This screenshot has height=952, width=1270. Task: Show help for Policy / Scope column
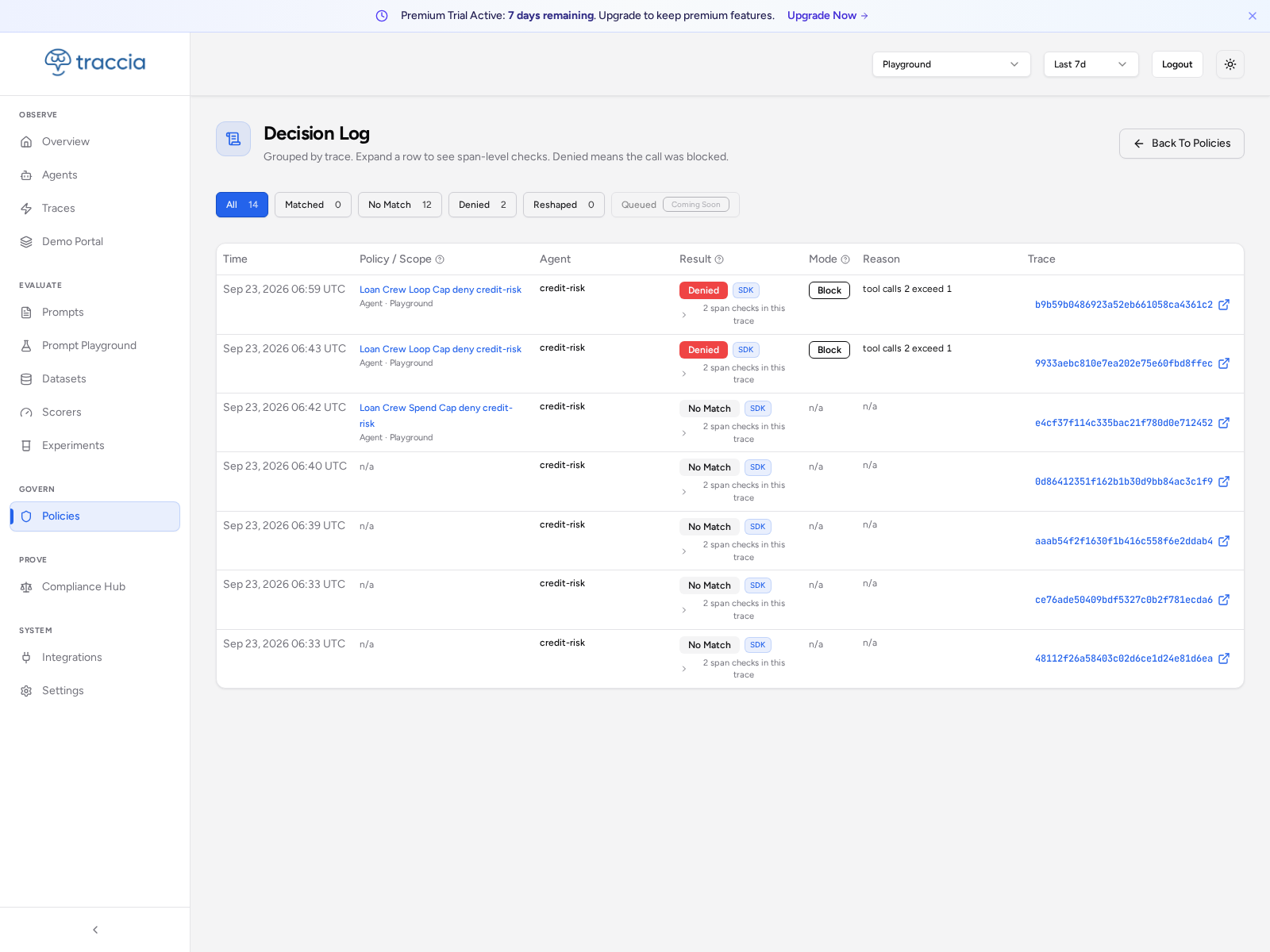point(440,259)
